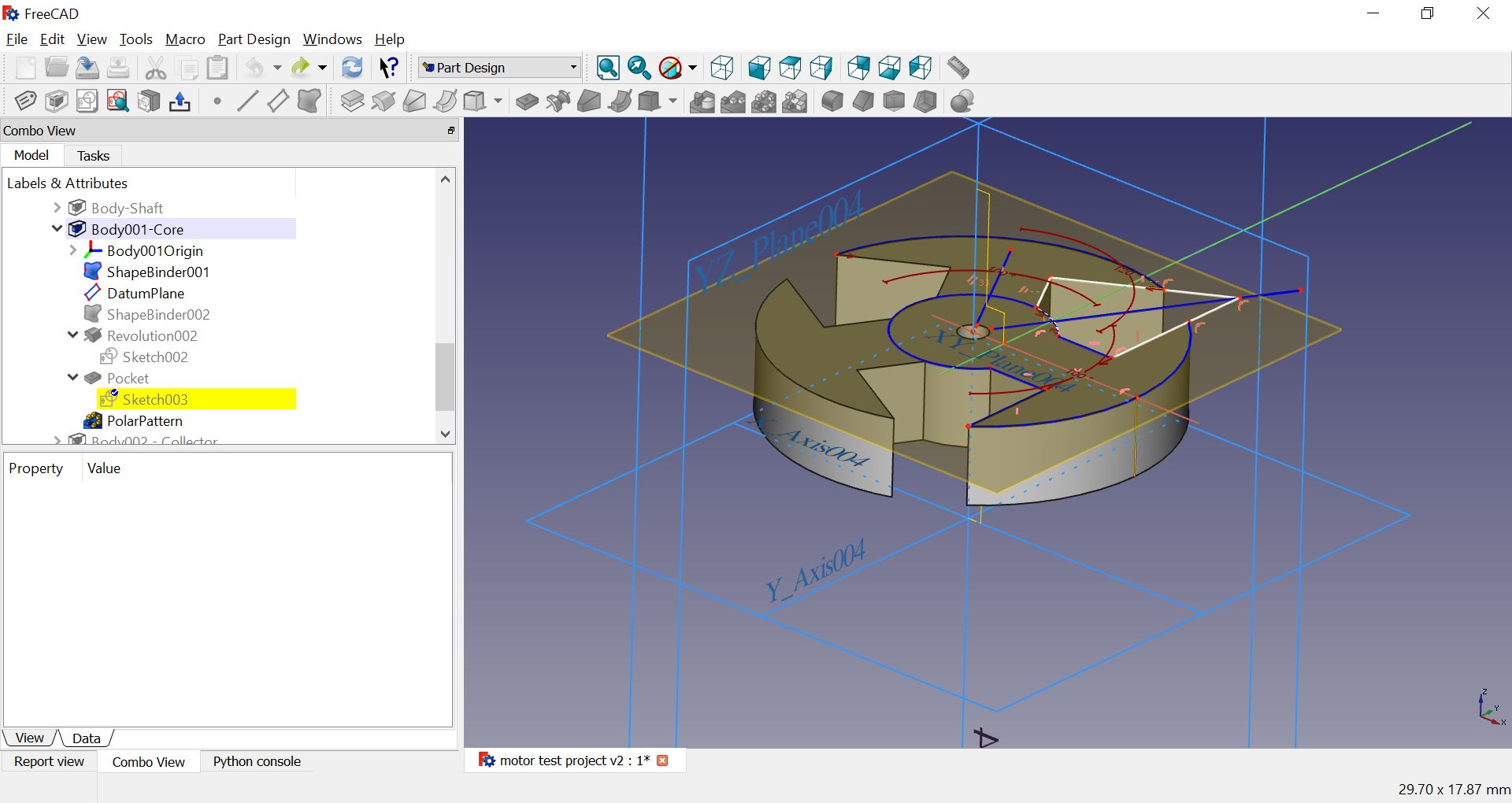Click the Pad extrude tool icon
Viewport: 1512px width, 803px height.
[x=352, y=102]
